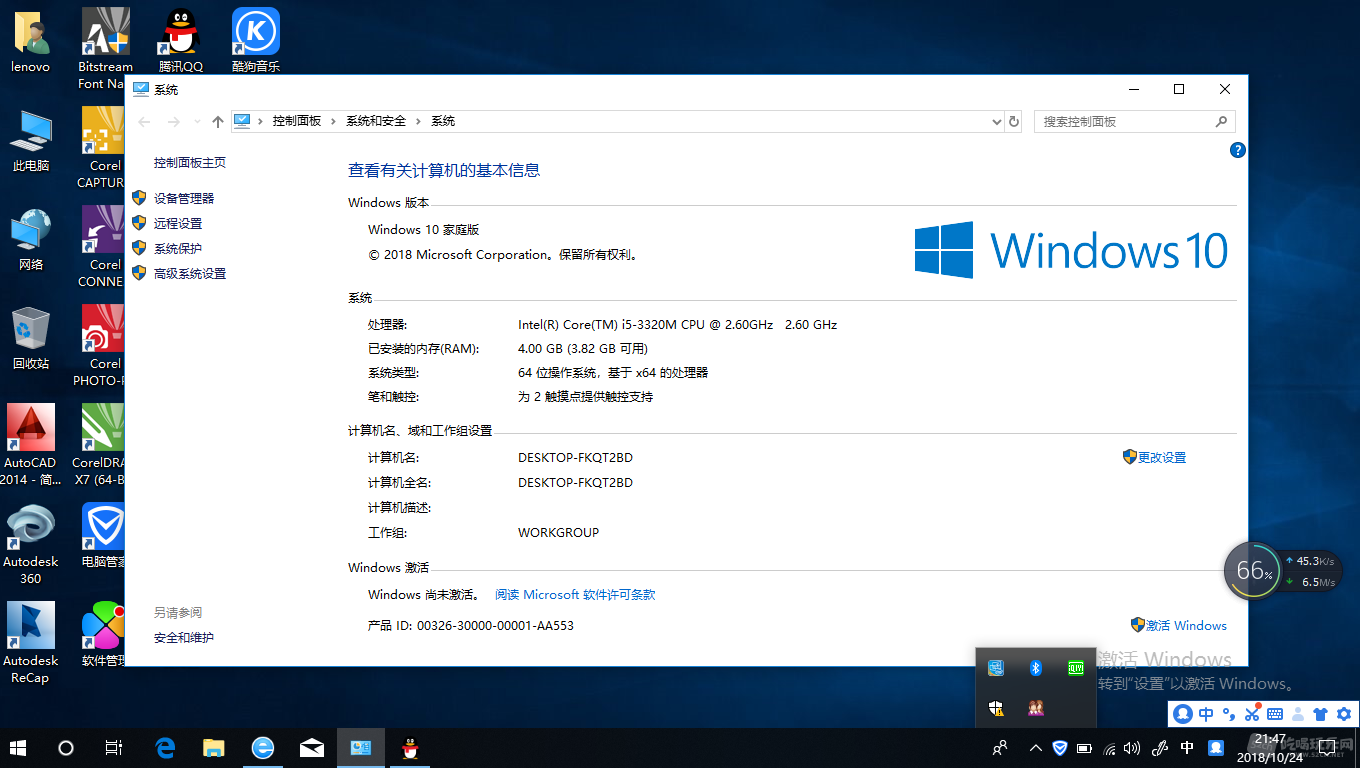Screen dimensions: 1360x768
Task: Click the iQIYI icon in tray popup
Action: coord(1076,668)
